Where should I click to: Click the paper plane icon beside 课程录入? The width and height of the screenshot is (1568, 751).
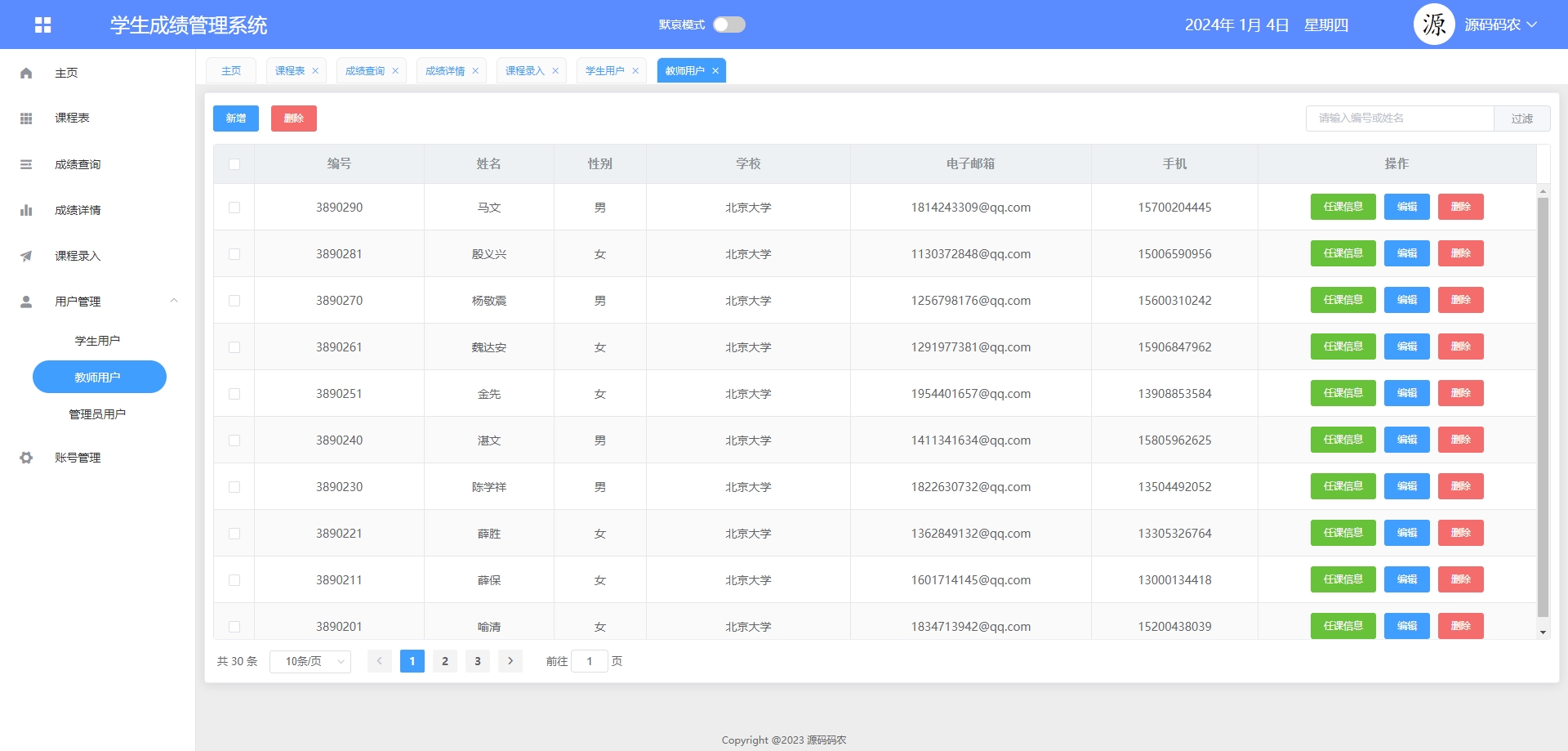[x=26, y=256]
